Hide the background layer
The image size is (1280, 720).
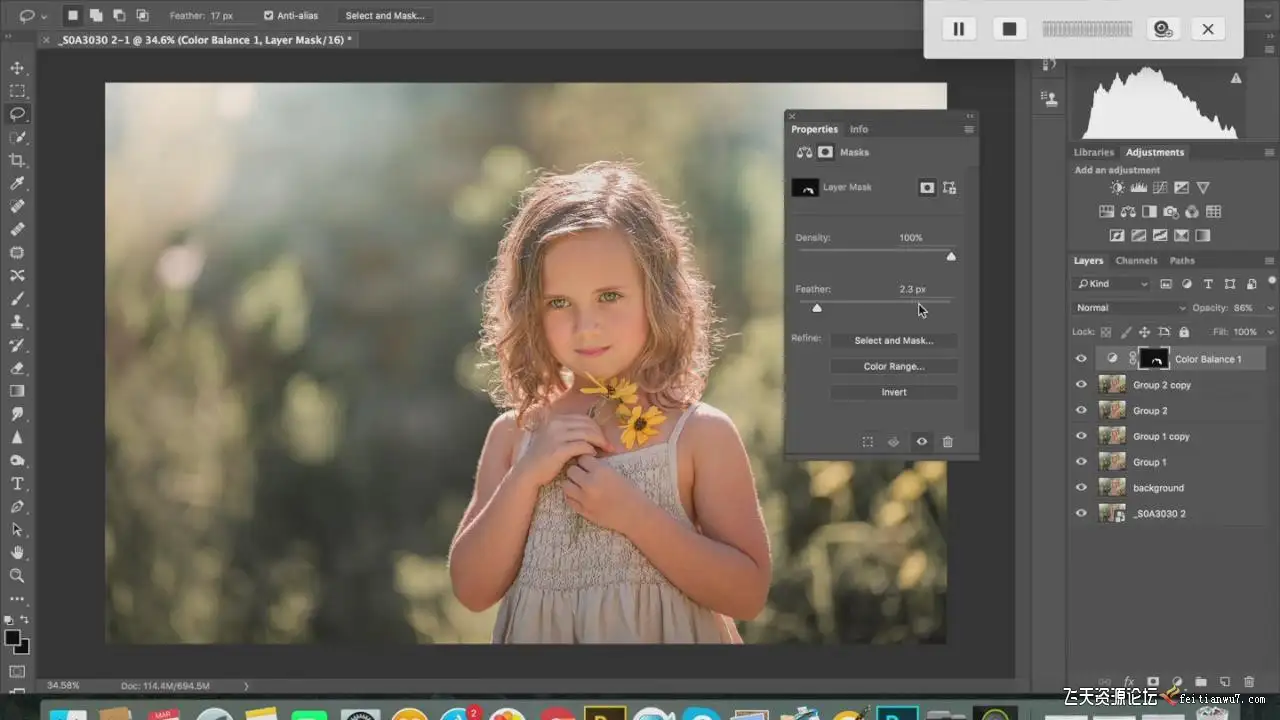coord(1081,488)
